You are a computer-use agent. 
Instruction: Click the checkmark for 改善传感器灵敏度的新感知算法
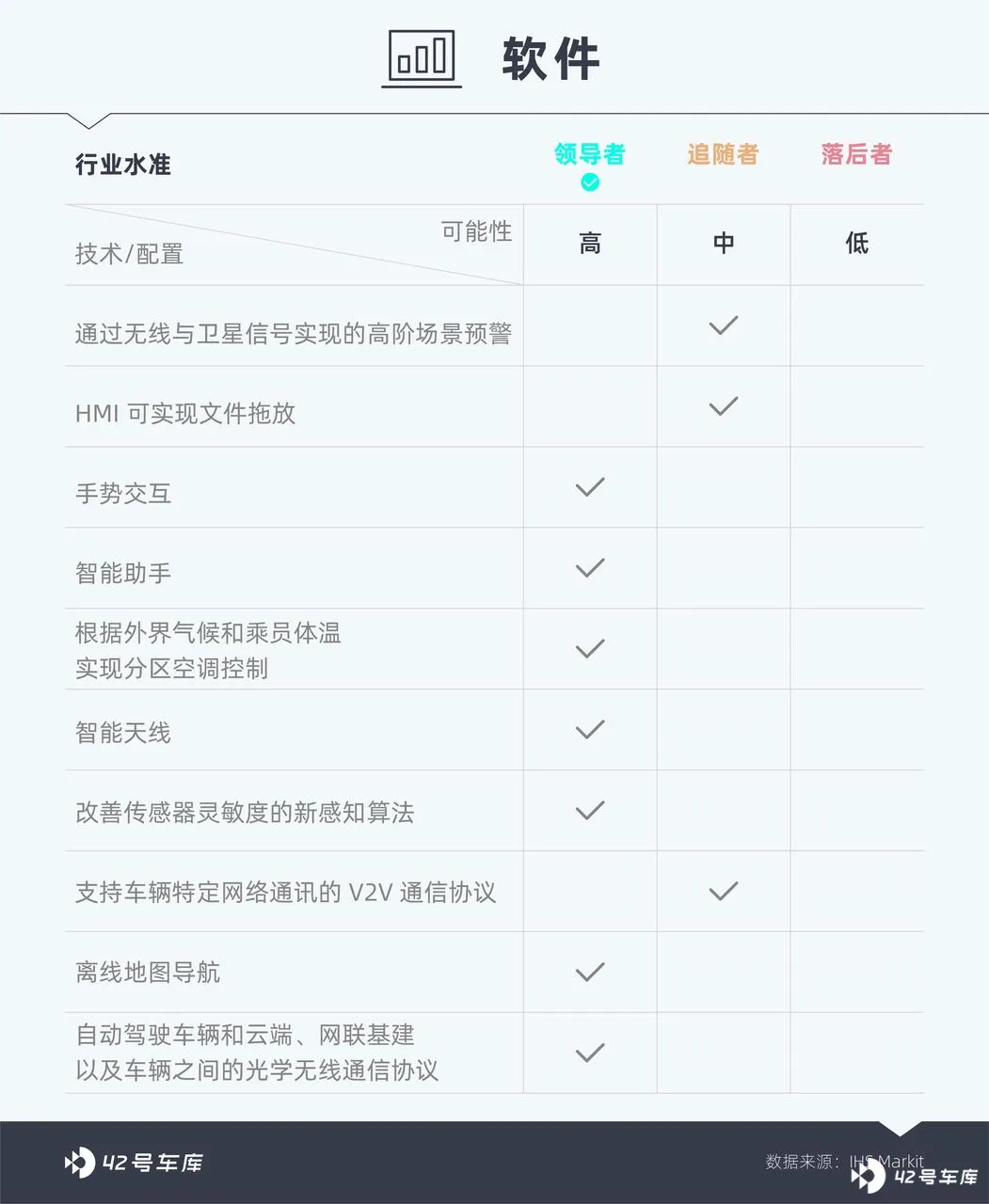point(590,810)
